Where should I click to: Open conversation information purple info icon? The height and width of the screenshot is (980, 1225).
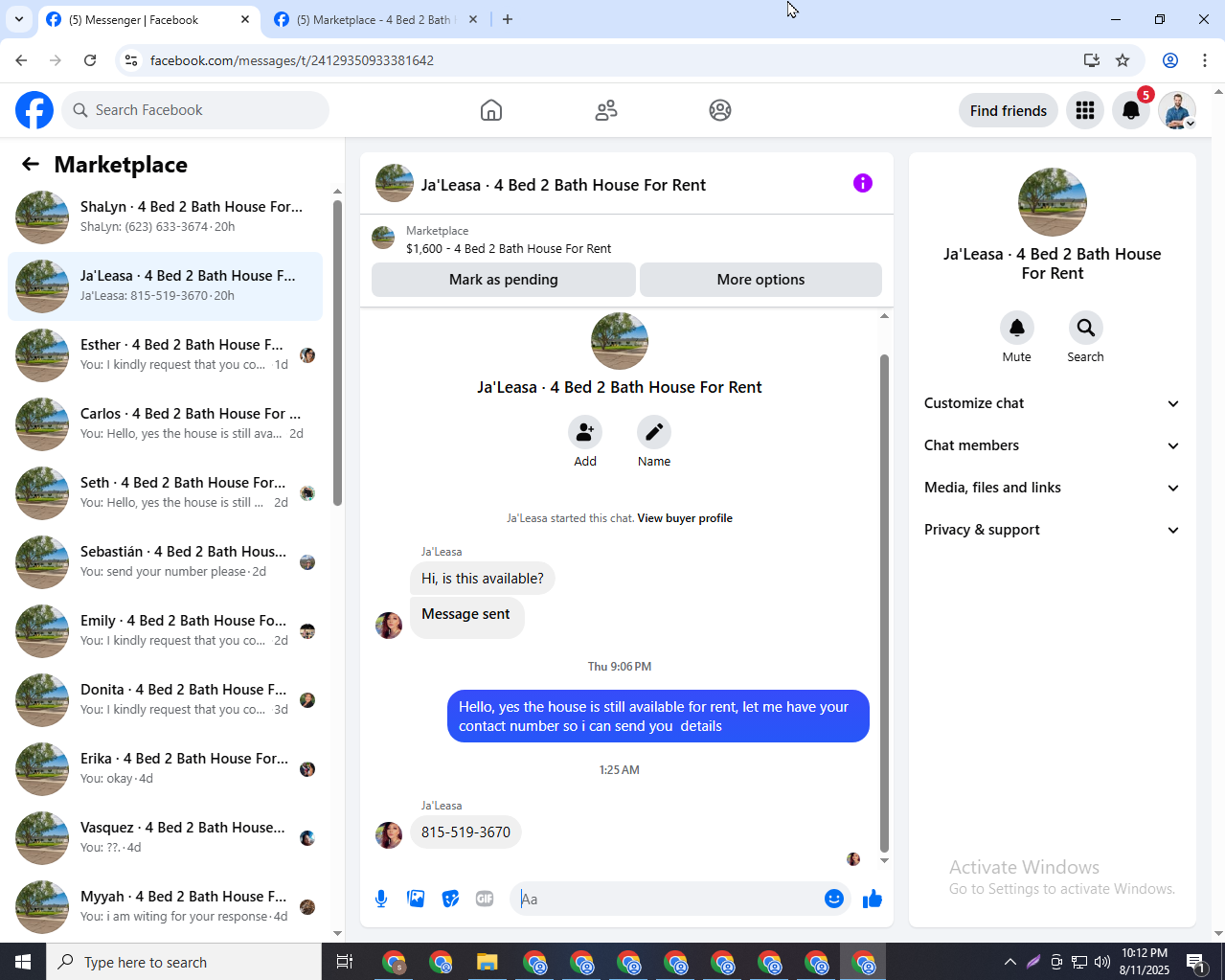(863, 183)
